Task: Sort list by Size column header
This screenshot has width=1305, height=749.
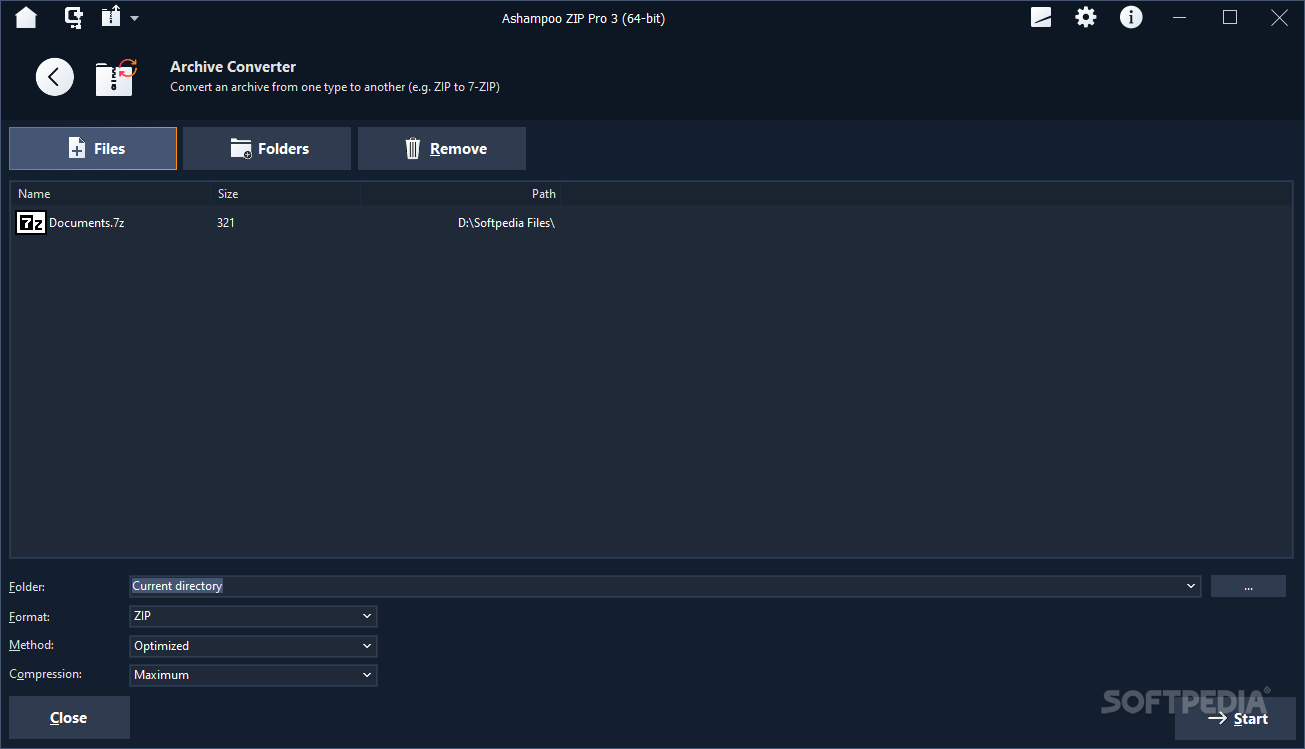Action: 285,194
